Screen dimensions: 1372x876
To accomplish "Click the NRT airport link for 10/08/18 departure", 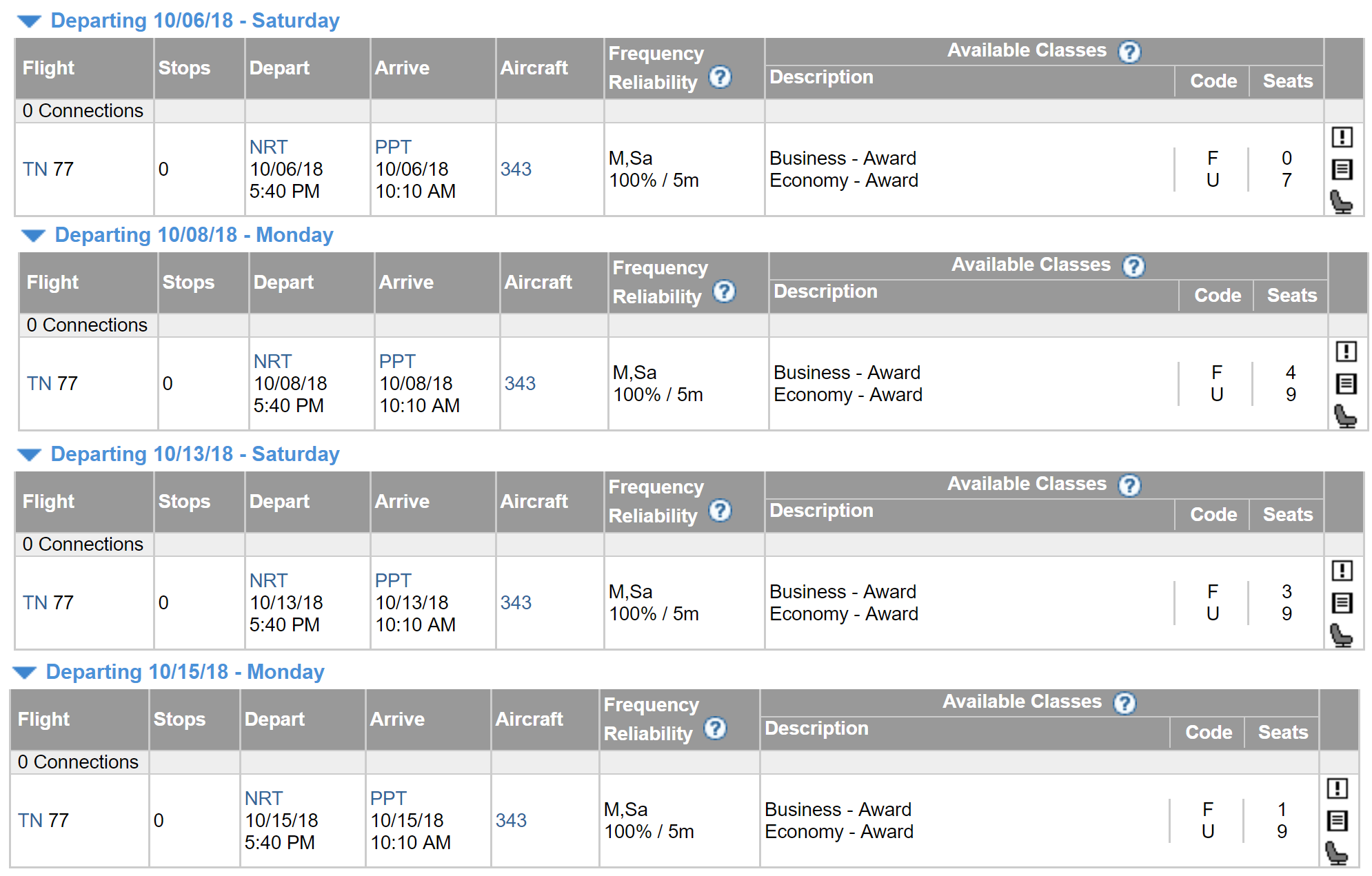I will coord(272,361).
